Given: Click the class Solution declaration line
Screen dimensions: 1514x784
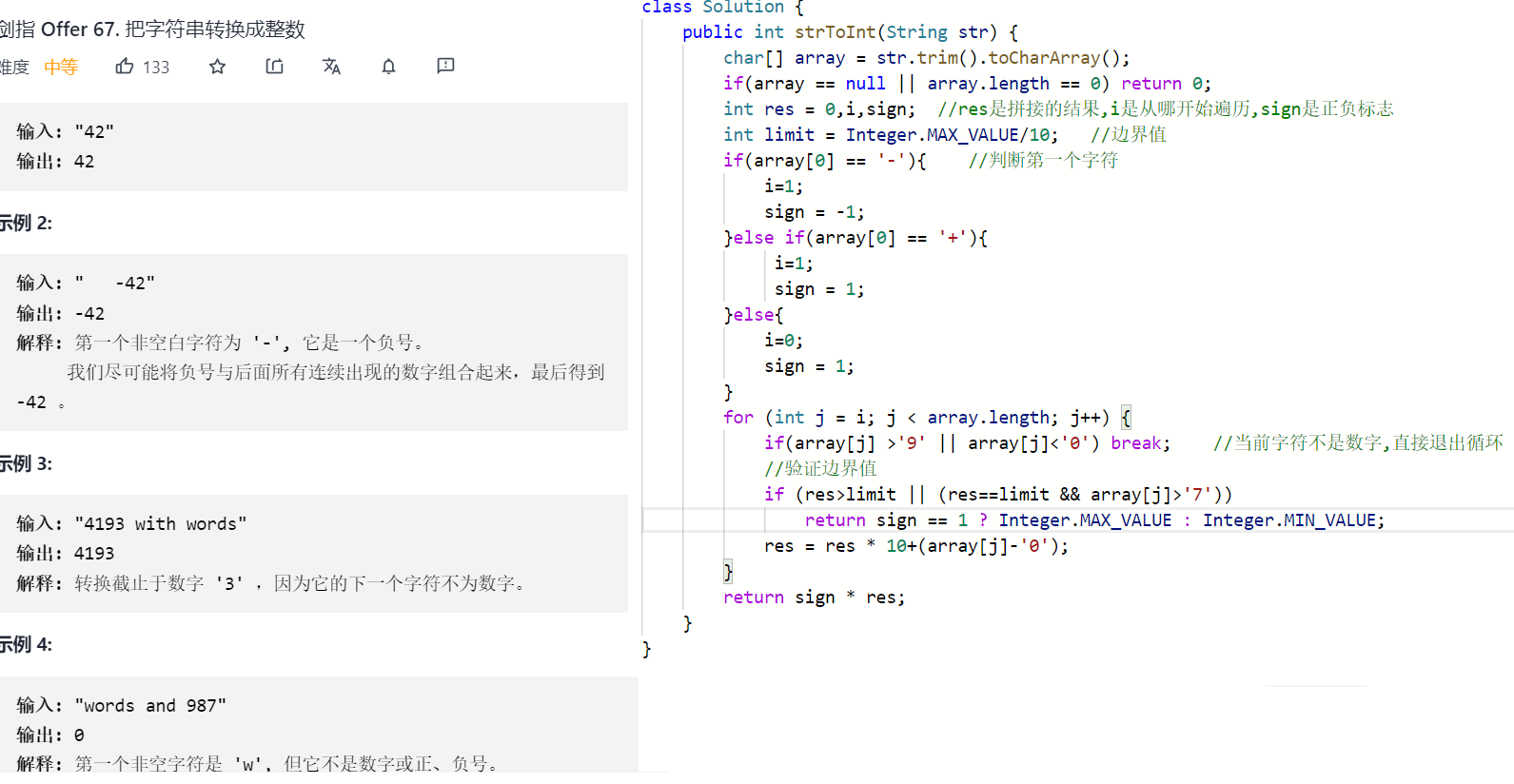Looking at the screenshot, I should (x=723, y=8).
